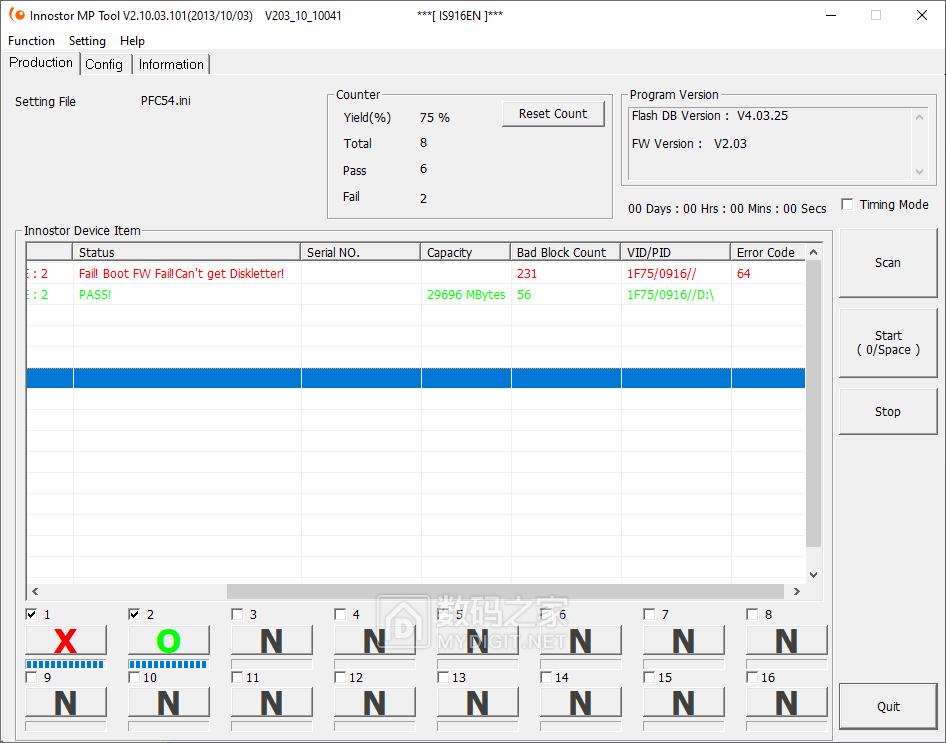Click the Stop button
This screenshot has width=946, height=743.
tap(888, 411)
